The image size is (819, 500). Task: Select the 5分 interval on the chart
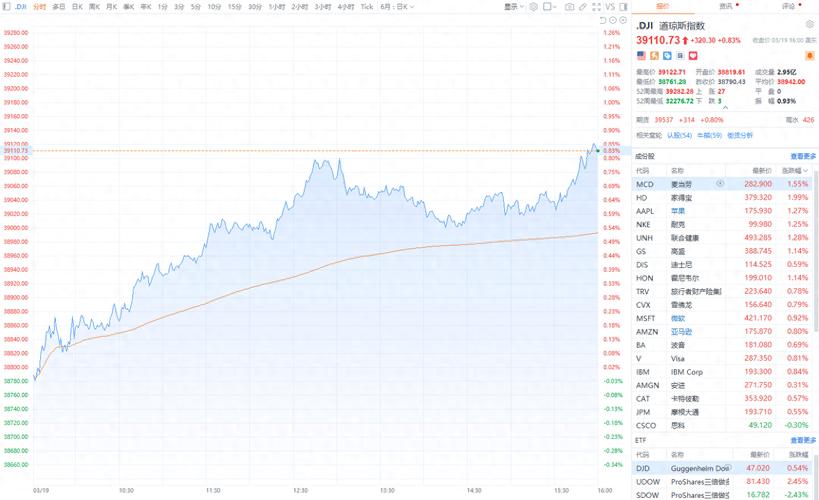194,6
